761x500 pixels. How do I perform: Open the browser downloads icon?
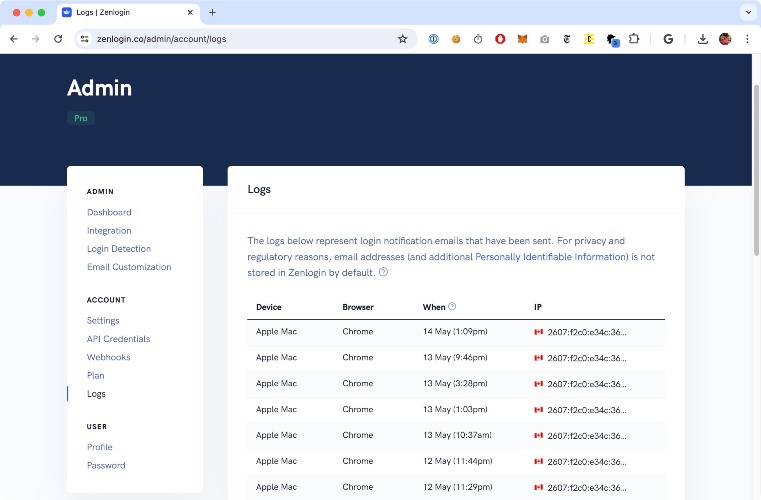pyautogui.click(x=703, y=39)
